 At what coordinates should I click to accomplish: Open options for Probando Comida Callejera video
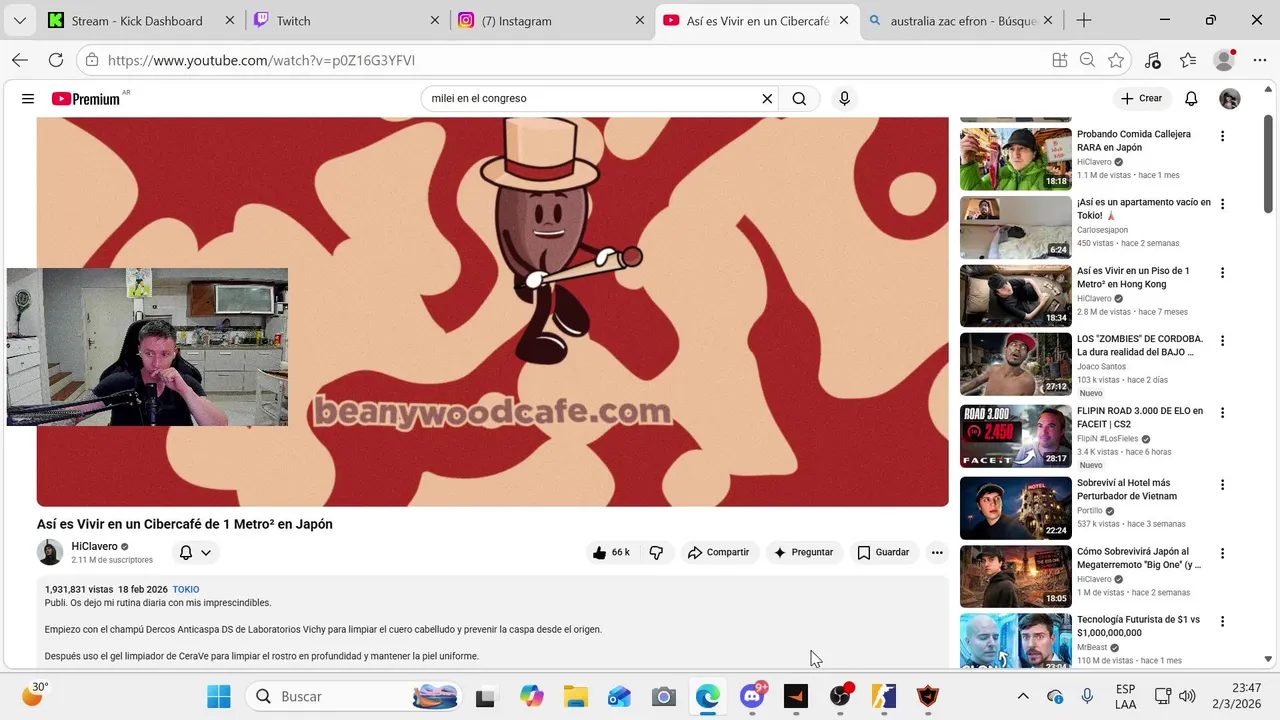(x=1222, y=136)
